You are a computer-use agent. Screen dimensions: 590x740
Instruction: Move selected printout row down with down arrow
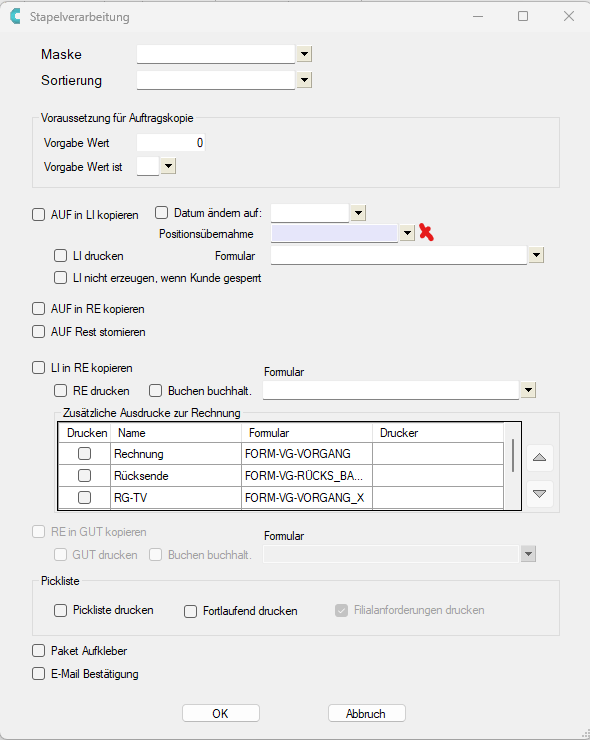(x=539, y=494)
